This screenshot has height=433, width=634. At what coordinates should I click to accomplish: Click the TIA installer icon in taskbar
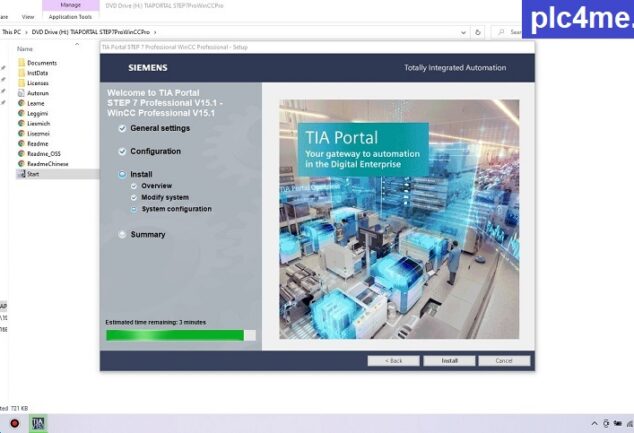point(38,423)
